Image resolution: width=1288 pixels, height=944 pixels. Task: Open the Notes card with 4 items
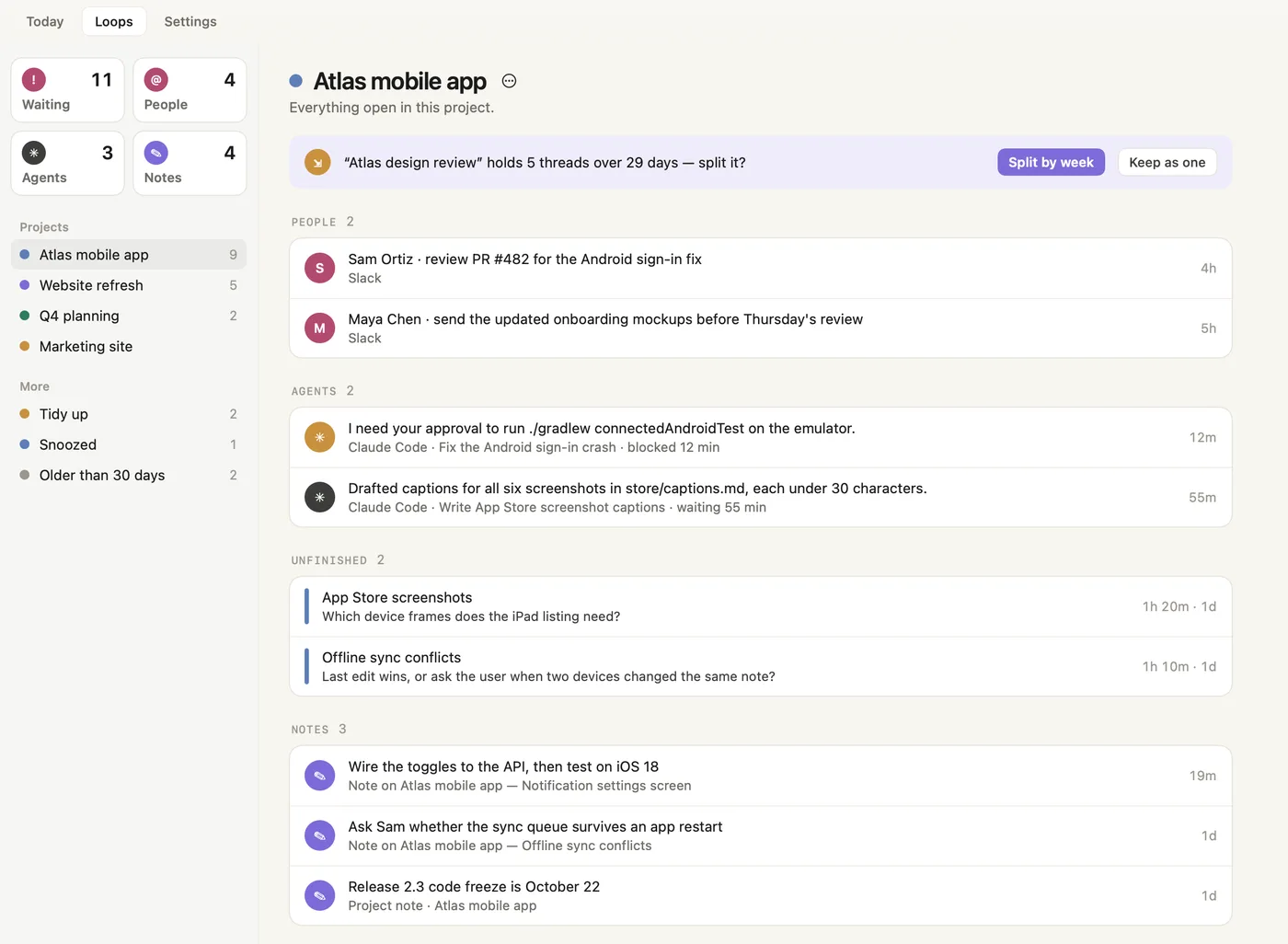[x=190, y=163]
